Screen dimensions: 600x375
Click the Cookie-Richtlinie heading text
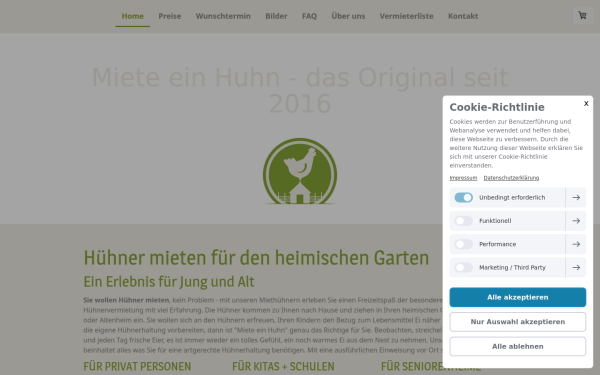(x=497, y=107)
